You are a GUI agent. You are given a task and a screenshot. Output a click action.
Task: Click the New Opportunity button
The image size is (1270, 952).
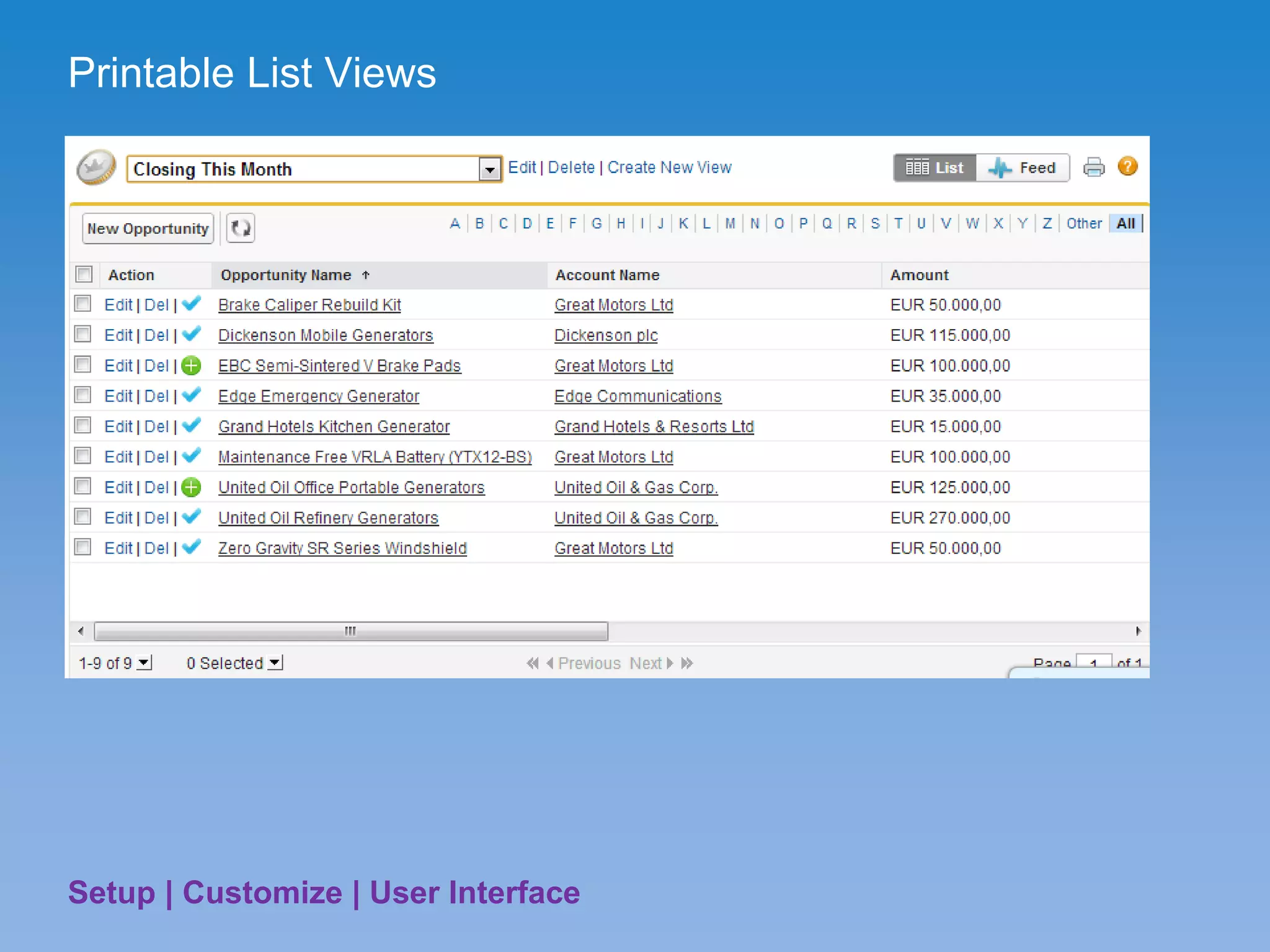point(148,229)
